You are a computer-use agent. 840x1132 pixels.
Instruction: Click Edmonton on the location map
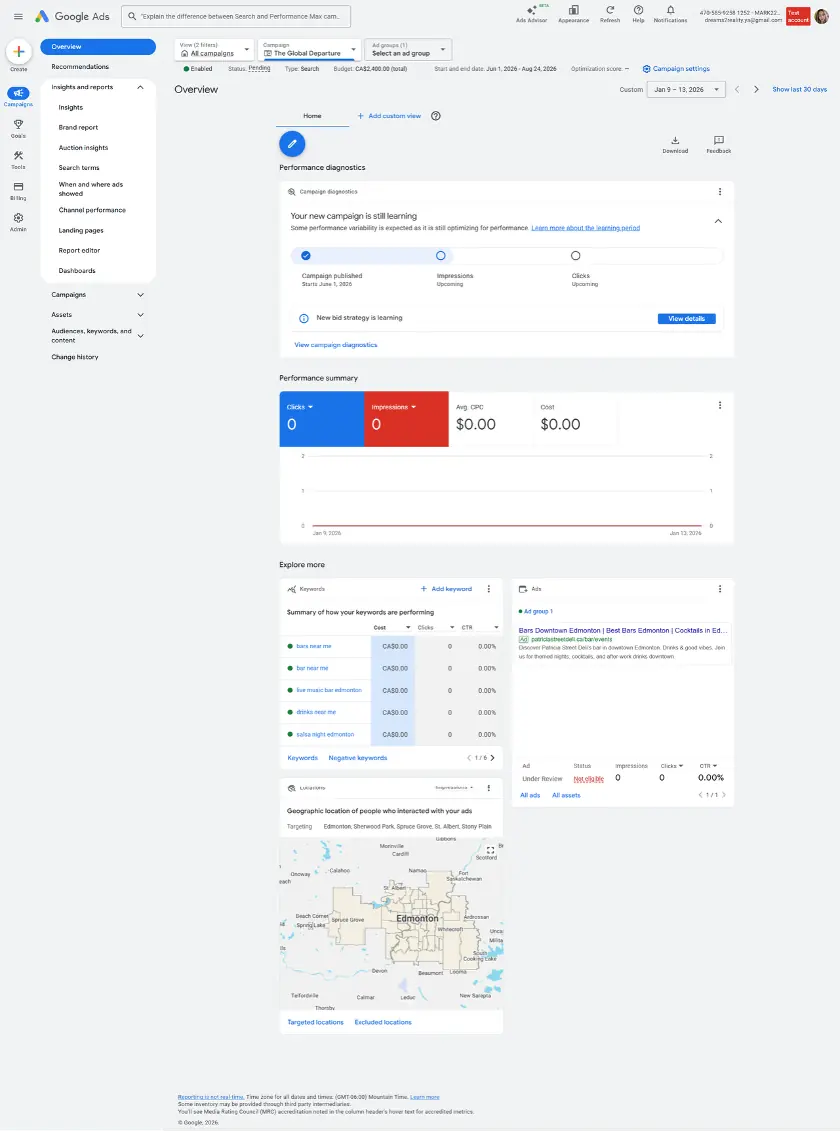pyautogui.click(x=417, y=918)
